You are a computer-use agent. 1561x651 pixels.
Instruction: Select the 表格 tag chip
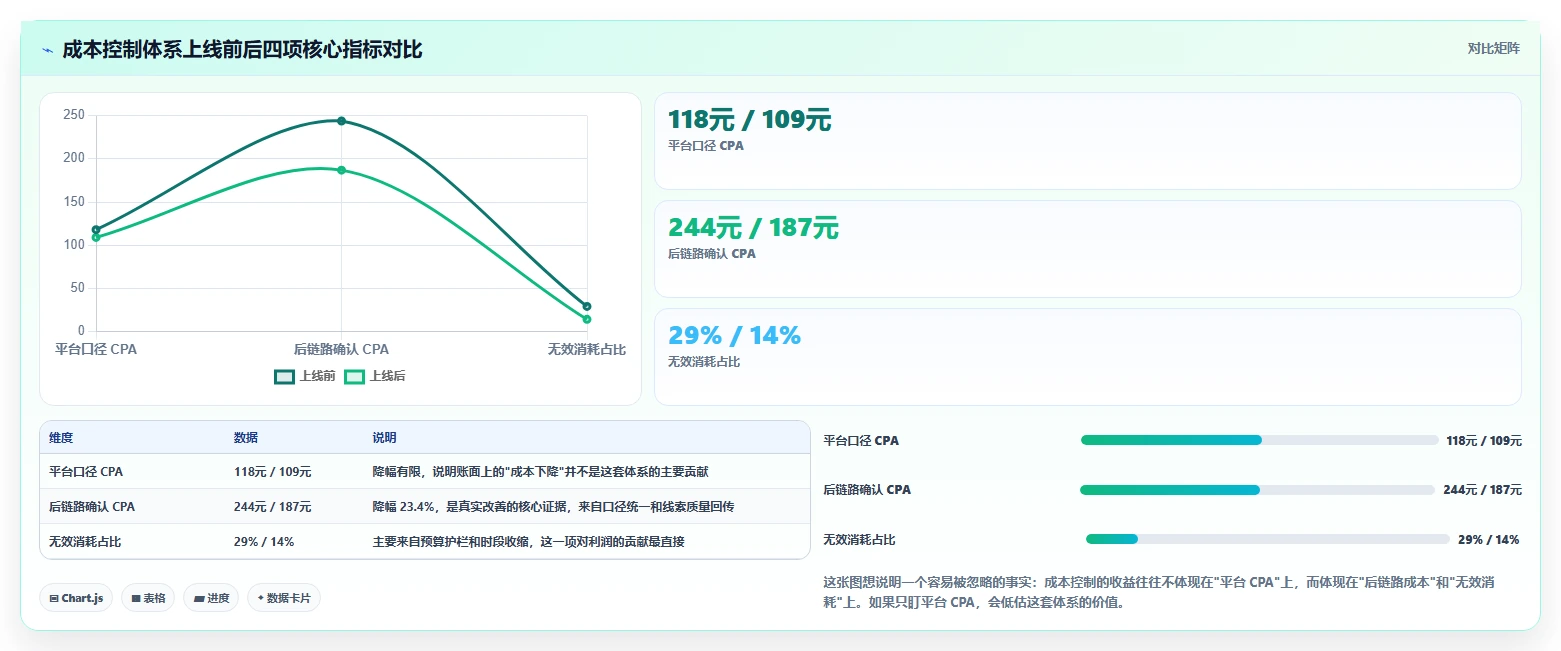click(148, 598)
